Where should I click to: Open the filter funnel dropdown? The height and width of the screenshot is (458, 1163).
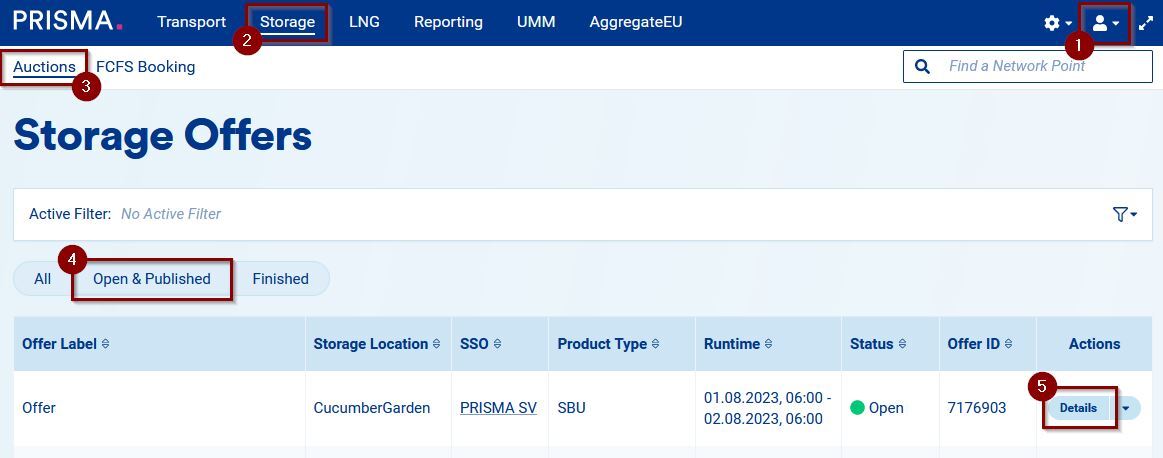(x=1124, y=214)
